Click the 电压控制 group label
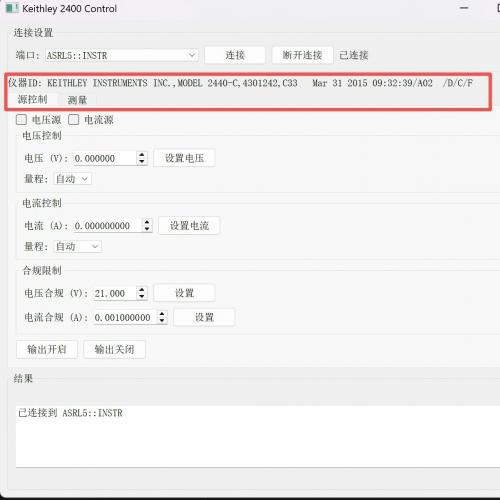 (42, 136)
